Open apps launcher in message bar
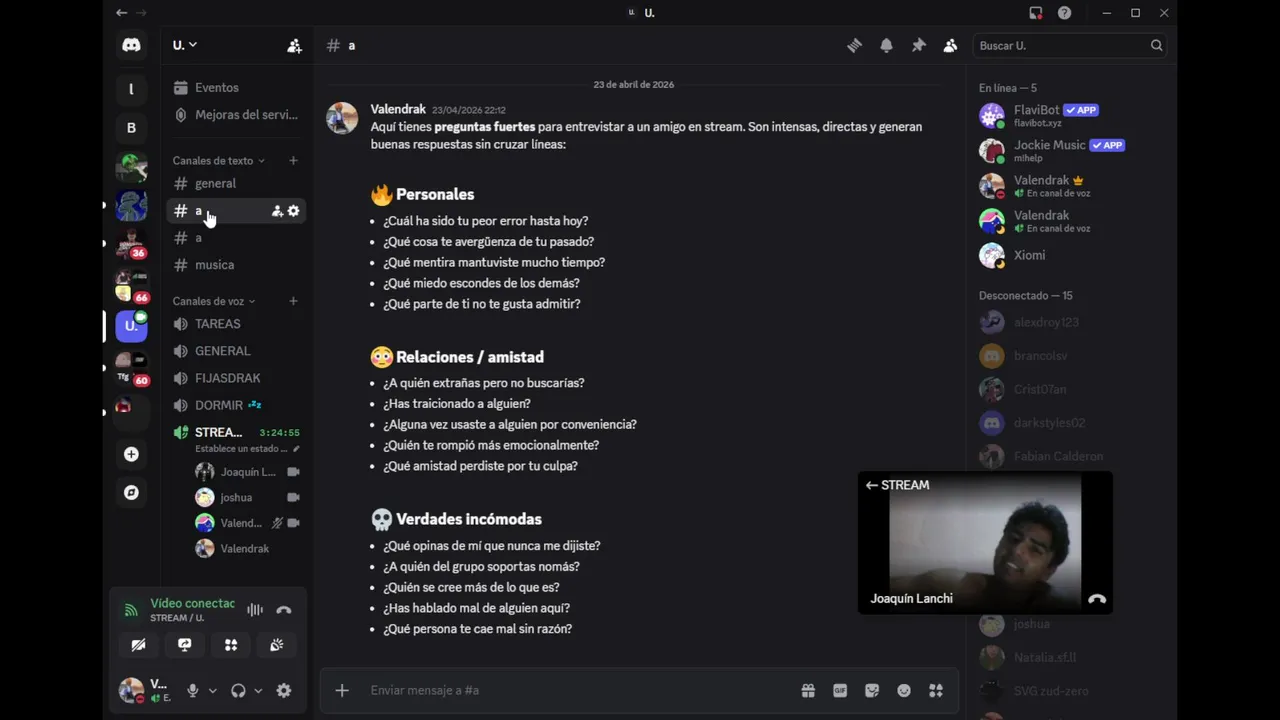The height and width of the screenshot is (720, 1280). click(x=936, y=690)
